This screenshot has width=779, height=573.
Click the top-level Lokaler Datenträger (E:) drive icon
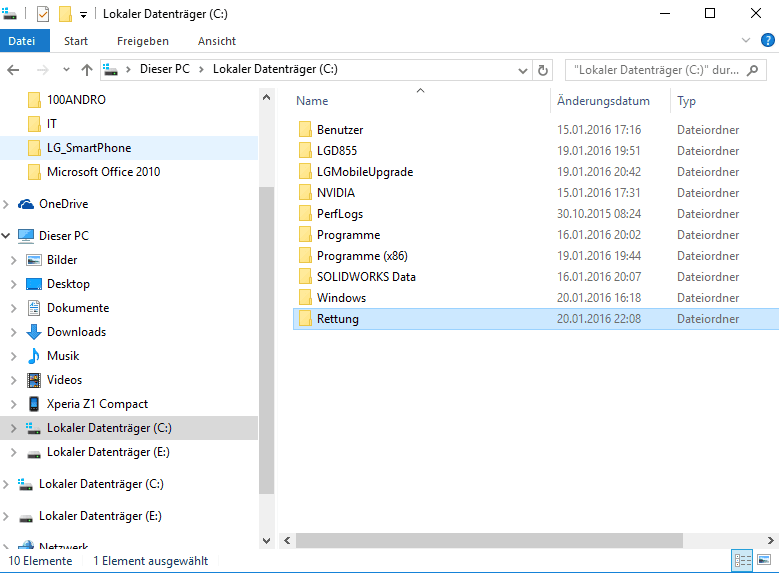[26, 518]
